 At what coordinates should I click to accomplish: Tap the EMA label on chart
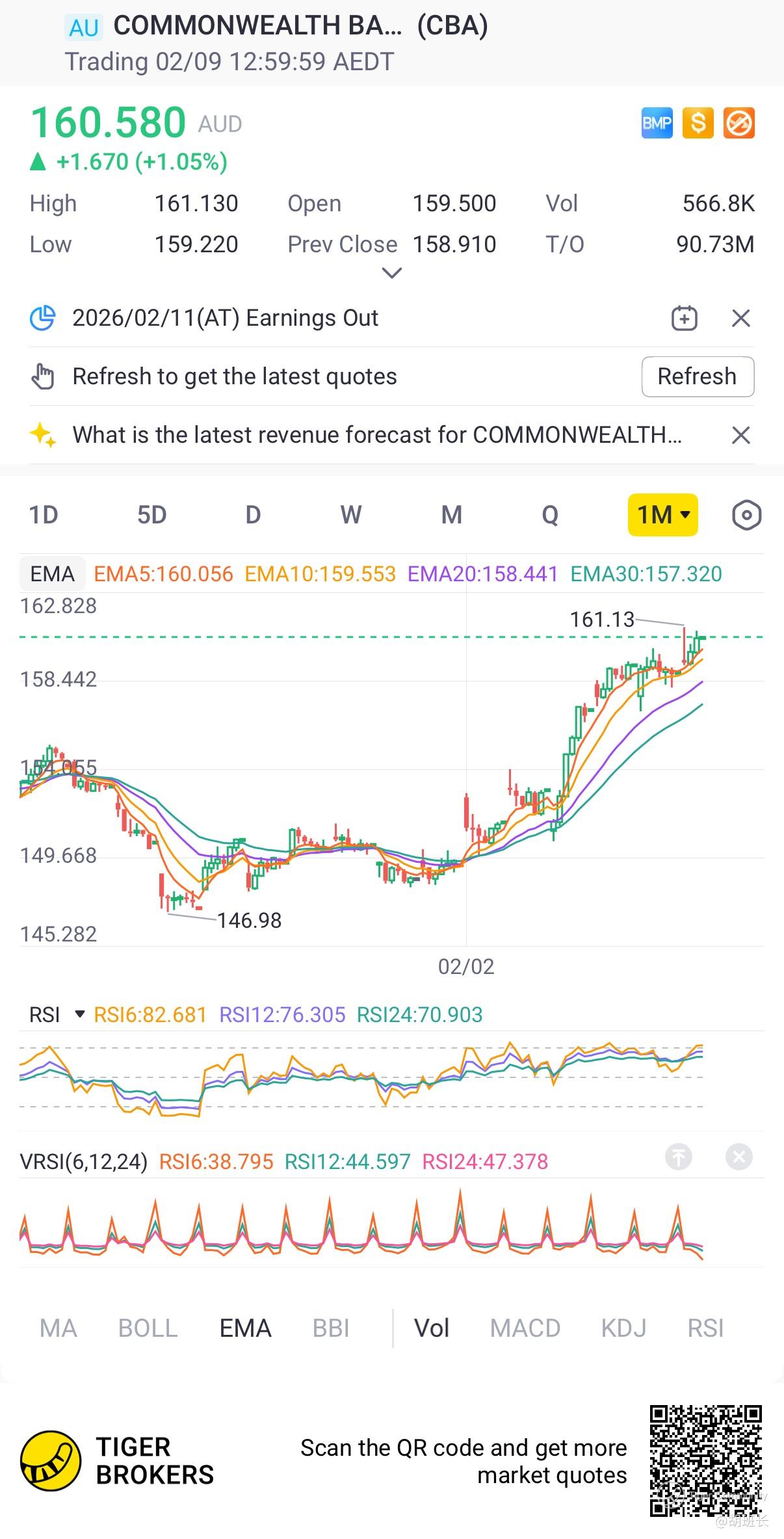pyautogui.click(x=53, y=574)
